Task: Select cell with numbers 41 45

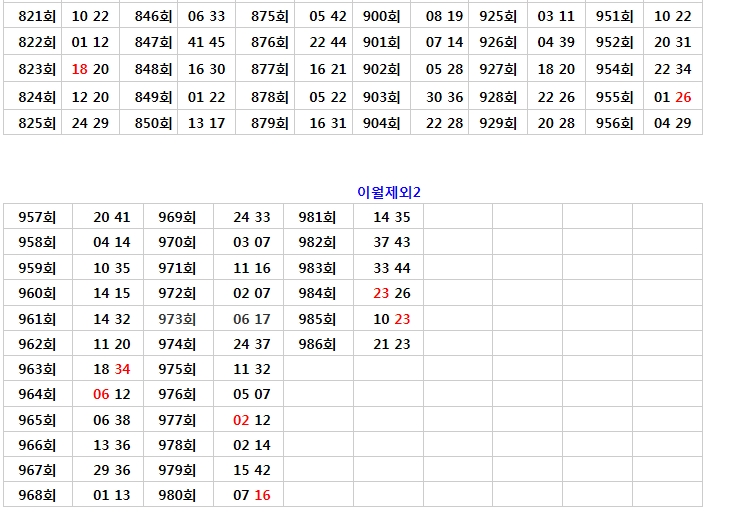Action: (x=206, y=42)
